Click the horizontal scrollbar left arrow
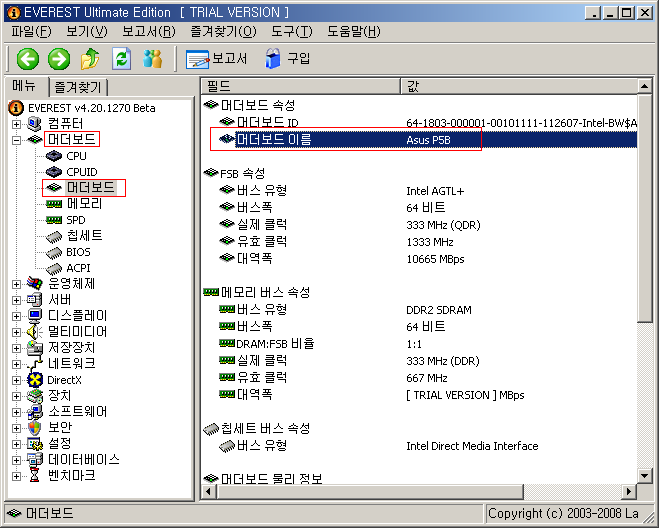Screen dimensions: 659x528 click(209, 491)
